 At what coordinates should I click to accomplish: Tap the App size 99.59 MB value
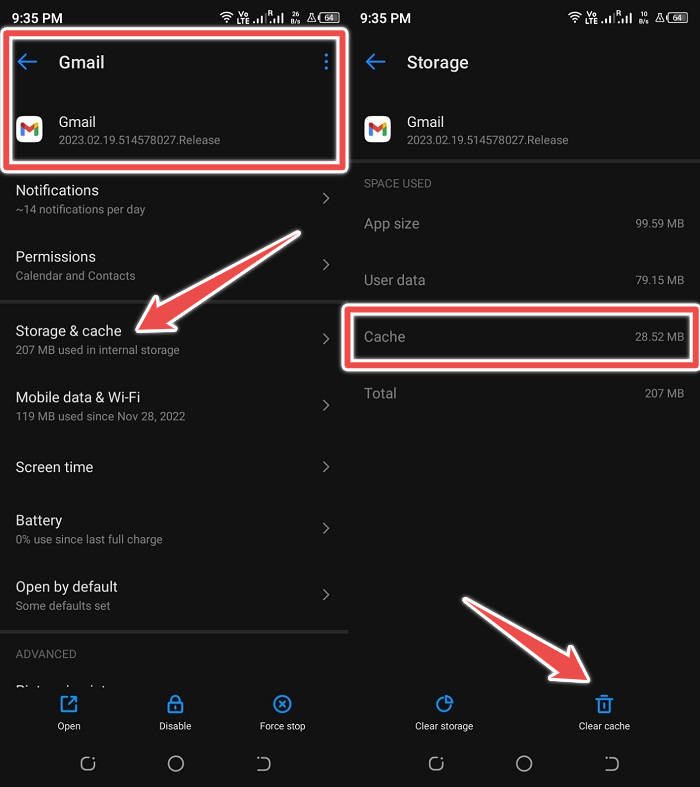[659, 223]
